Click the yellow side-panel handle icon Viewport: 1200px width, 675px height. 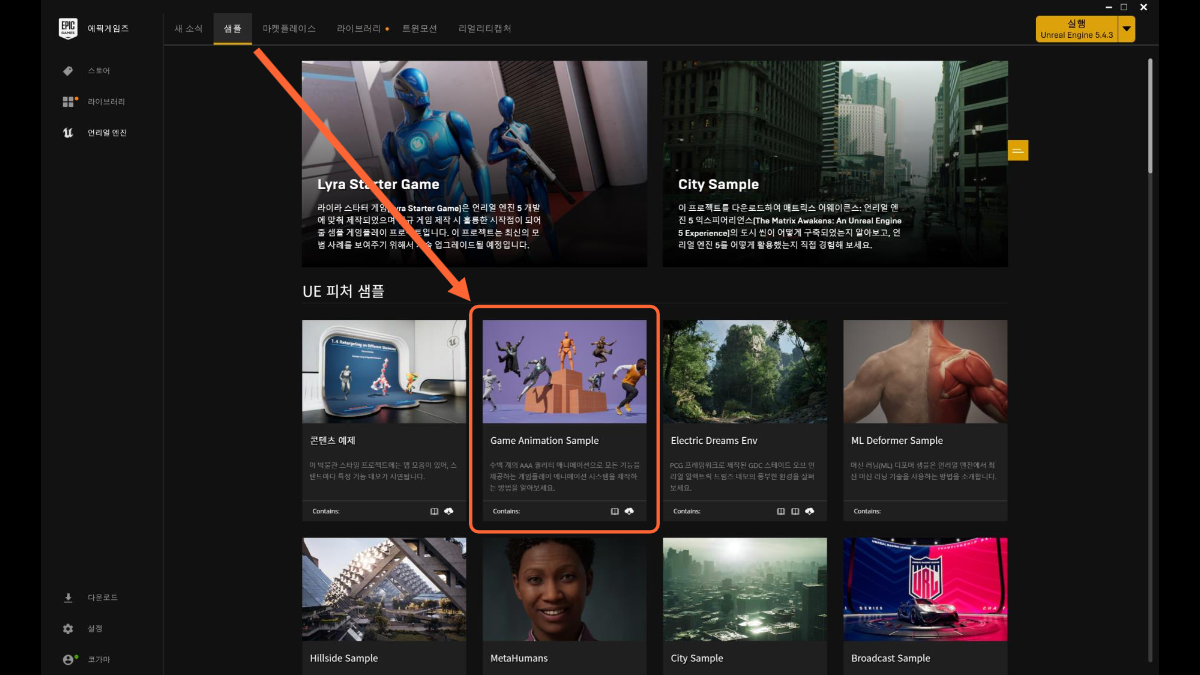tap(1018, 150)
